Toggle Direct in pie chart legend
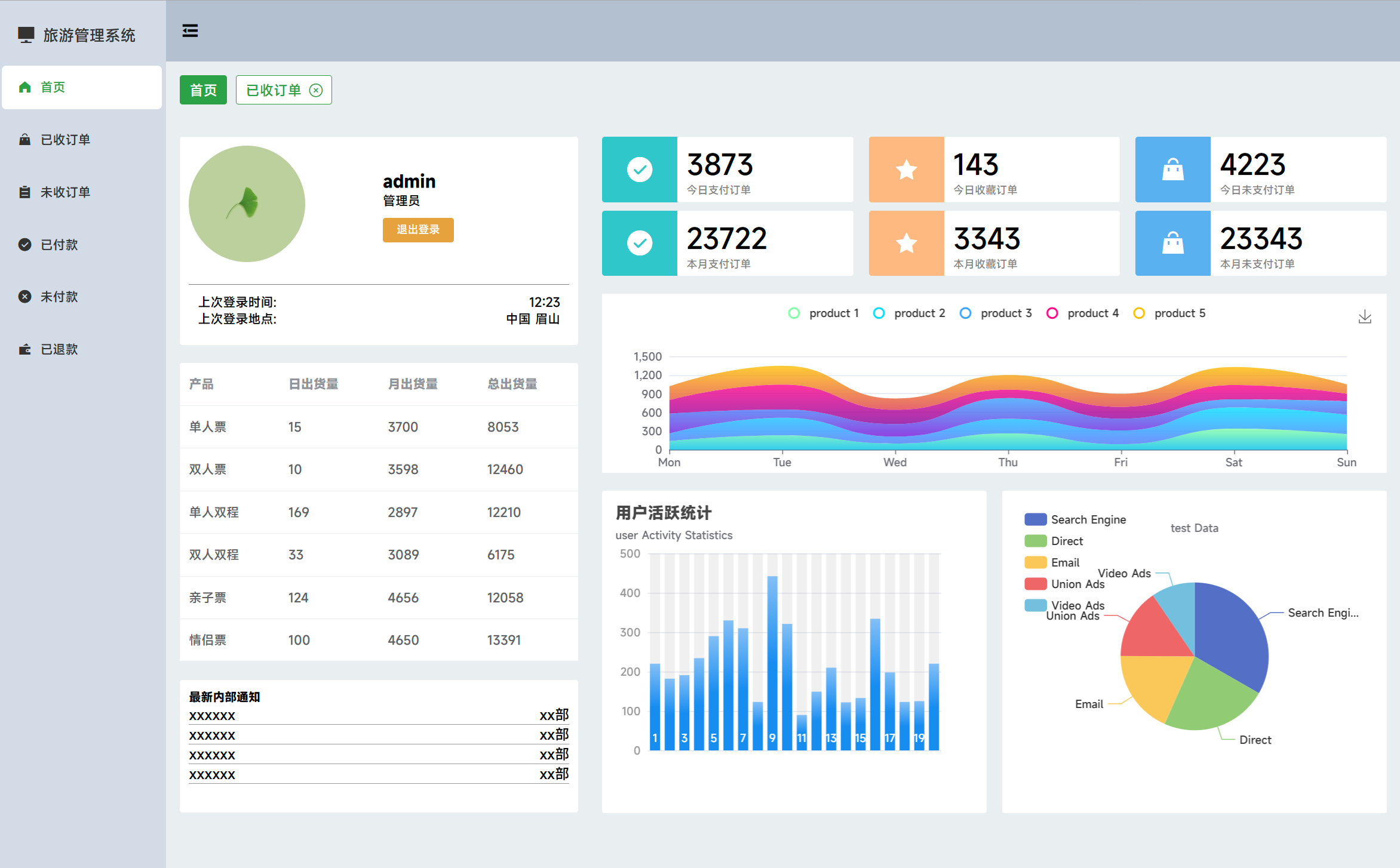1400x868 pixels. pos(1054,541)
